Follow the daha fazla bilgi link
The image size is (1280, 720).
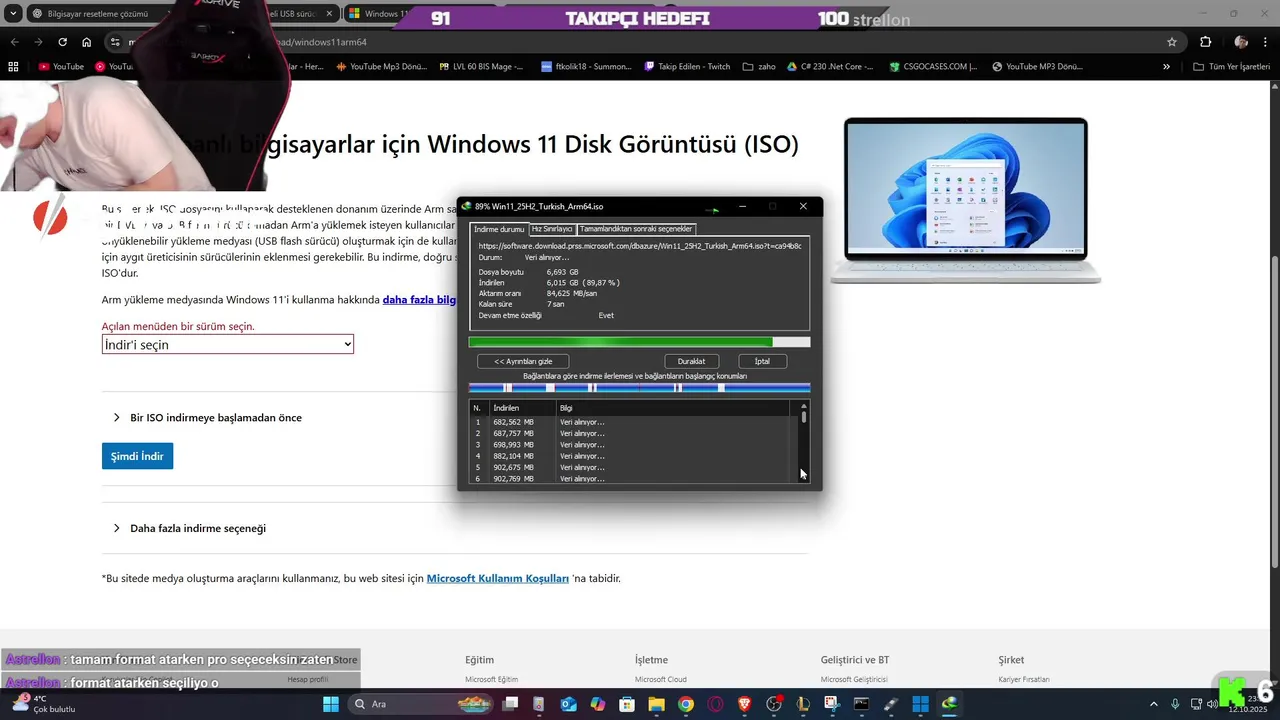[419, 299]
